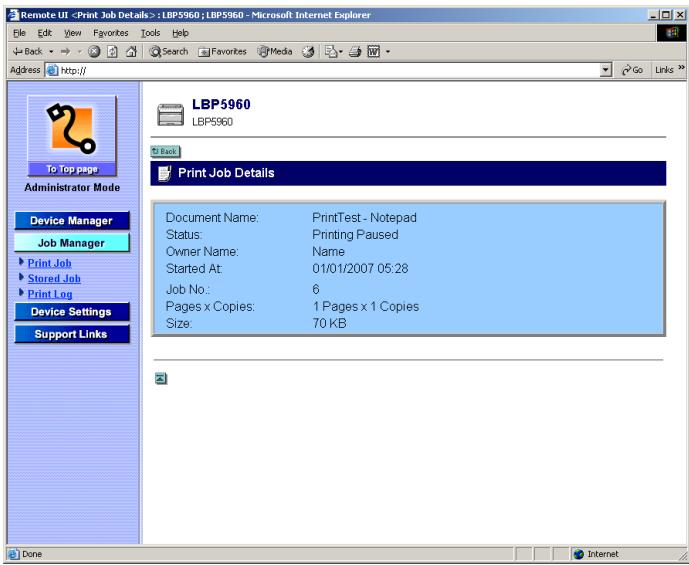Image resolution: width=689 pixels, height=565 pixels.
Task: Click the To Top page logo image
Action: pos(72,136)
